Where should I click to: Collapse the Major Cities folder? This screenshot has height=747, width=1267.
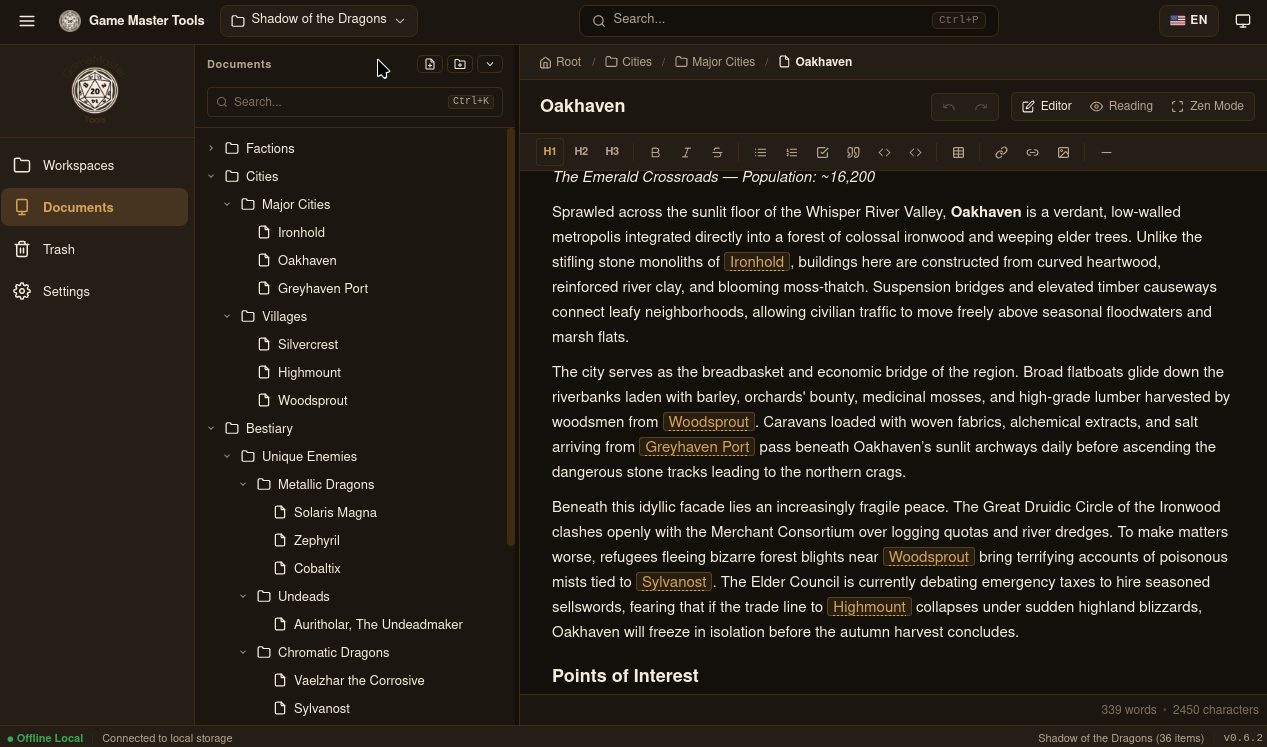pyautogui.click(x=227, y=204)
